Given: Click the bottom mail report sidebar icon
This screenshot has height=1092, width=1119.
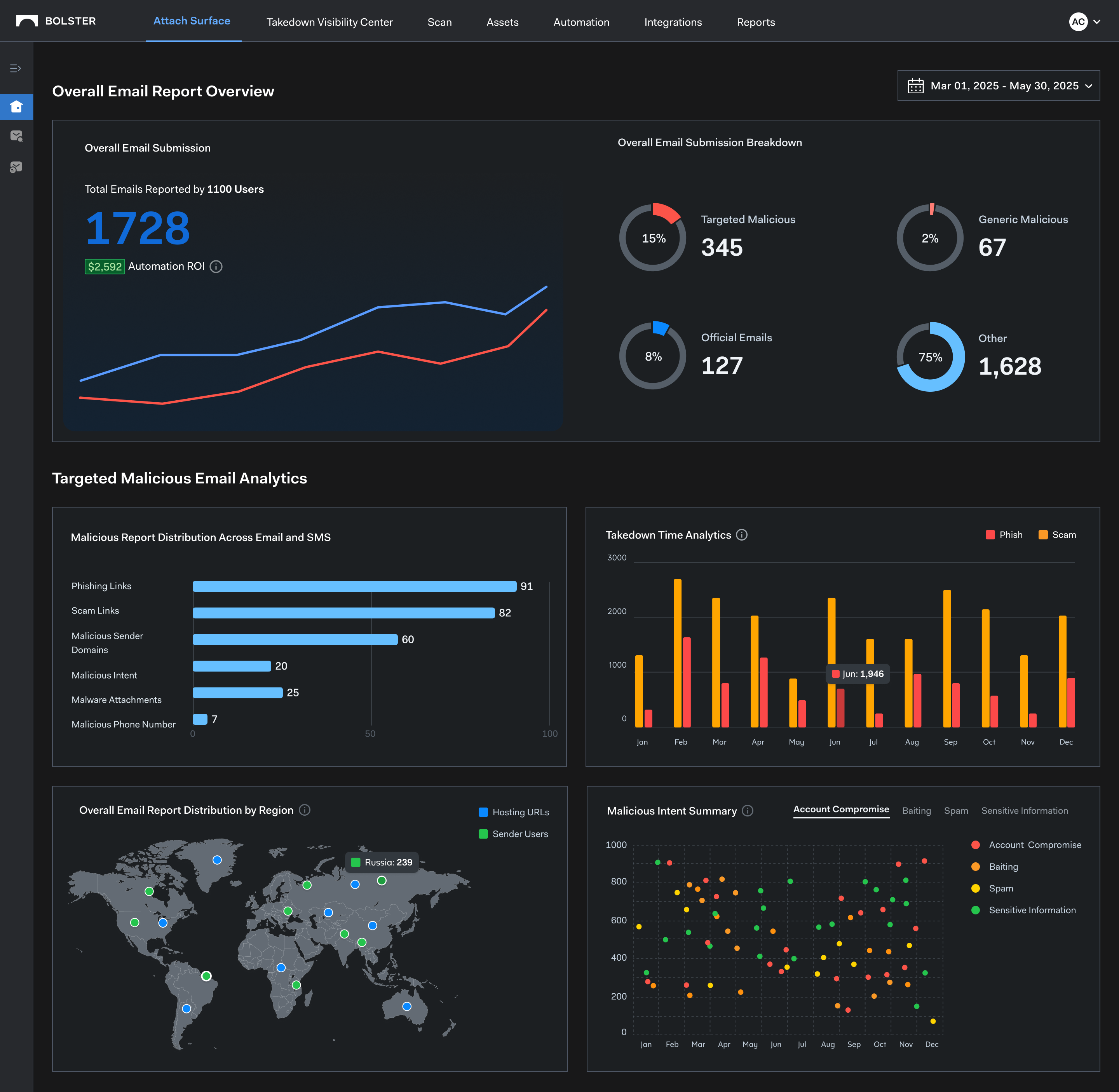Looking at the screenshot, I should (x=16, y=167).
